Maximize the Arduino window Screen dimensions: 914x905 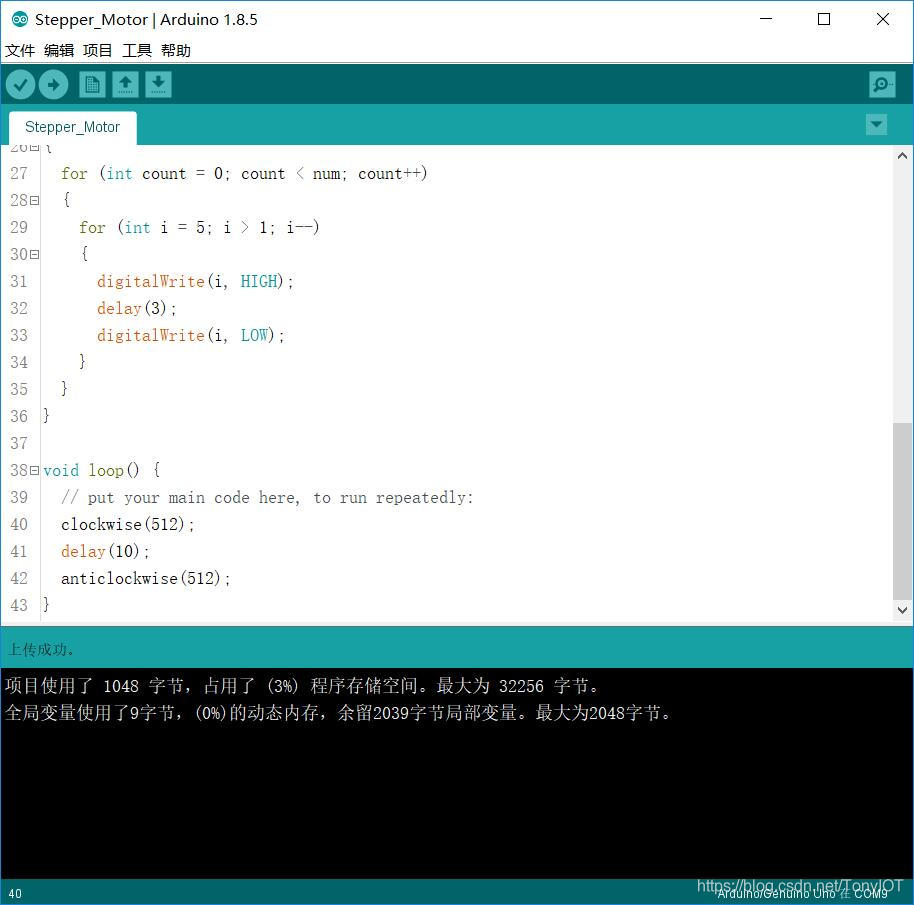coord(824,19)
